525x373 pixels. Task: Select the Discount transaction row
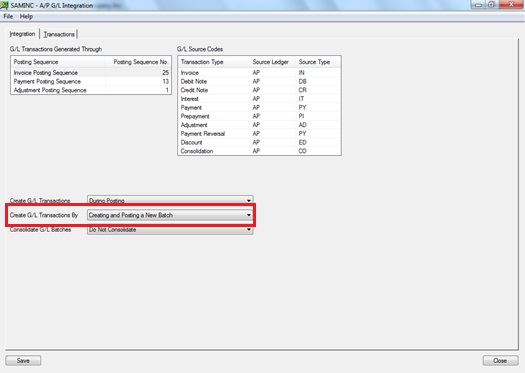259,142
